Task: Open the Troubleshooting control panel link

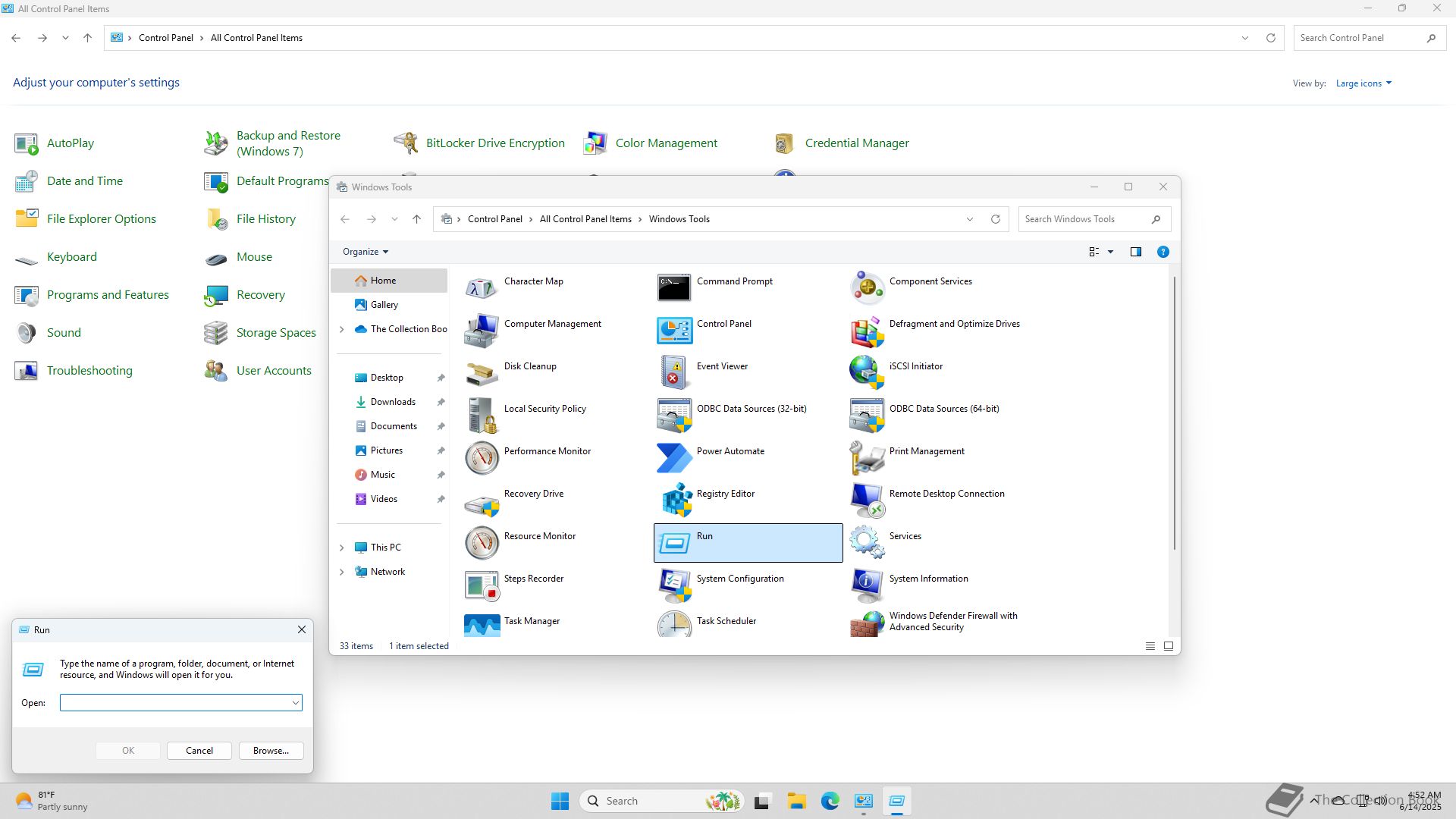Action: [89, 371]
